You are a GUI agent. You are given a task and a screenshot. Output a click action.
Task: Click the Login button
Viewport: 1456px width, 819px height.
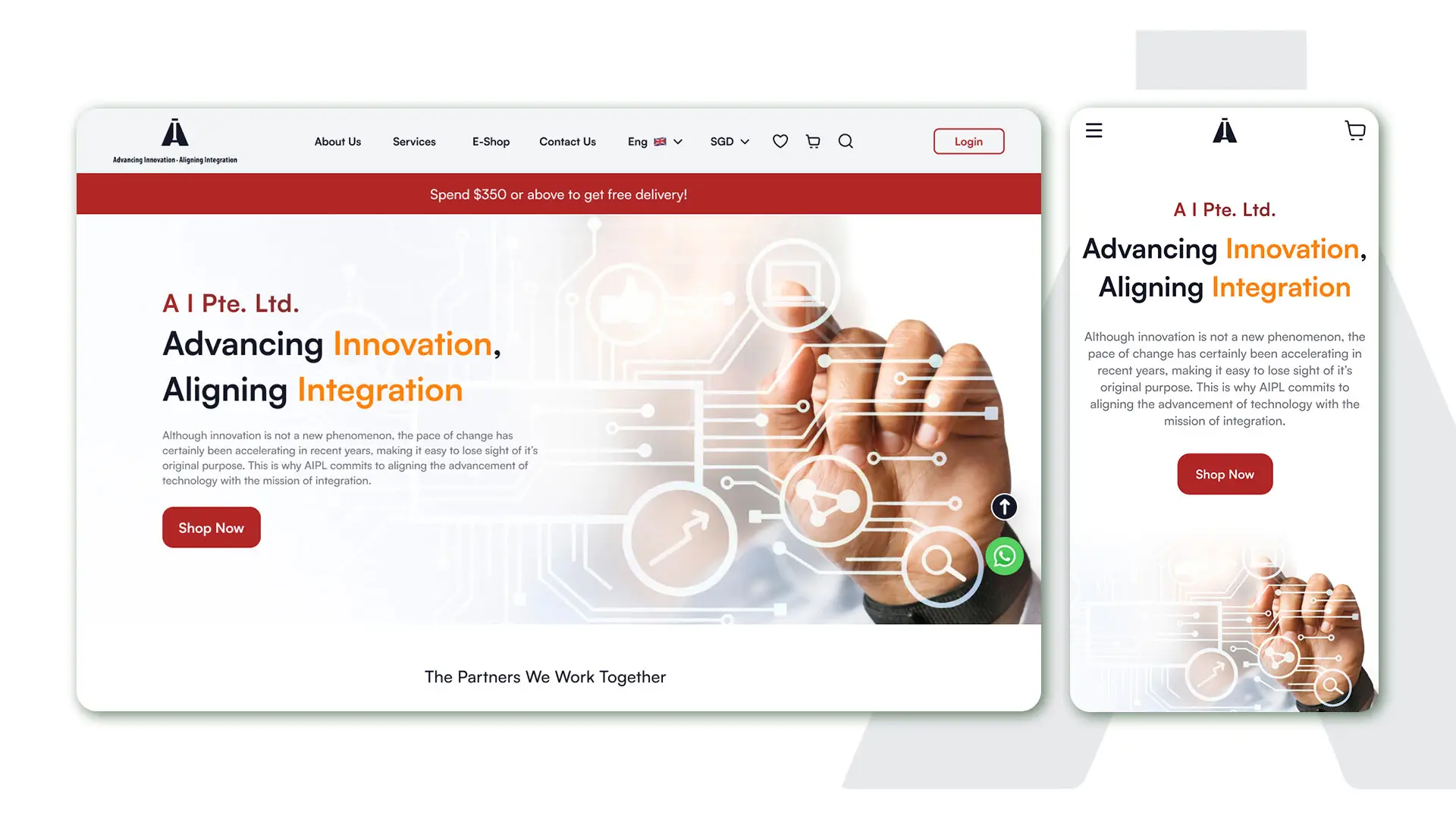tap(968, 141)
